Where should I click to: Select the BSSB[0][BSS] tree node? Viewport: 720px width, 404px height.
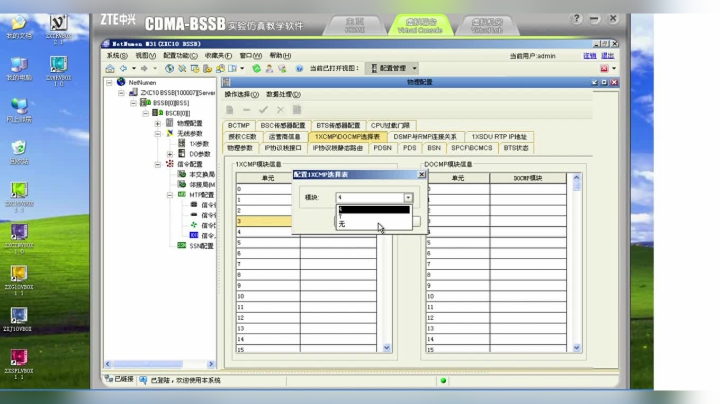171,103
